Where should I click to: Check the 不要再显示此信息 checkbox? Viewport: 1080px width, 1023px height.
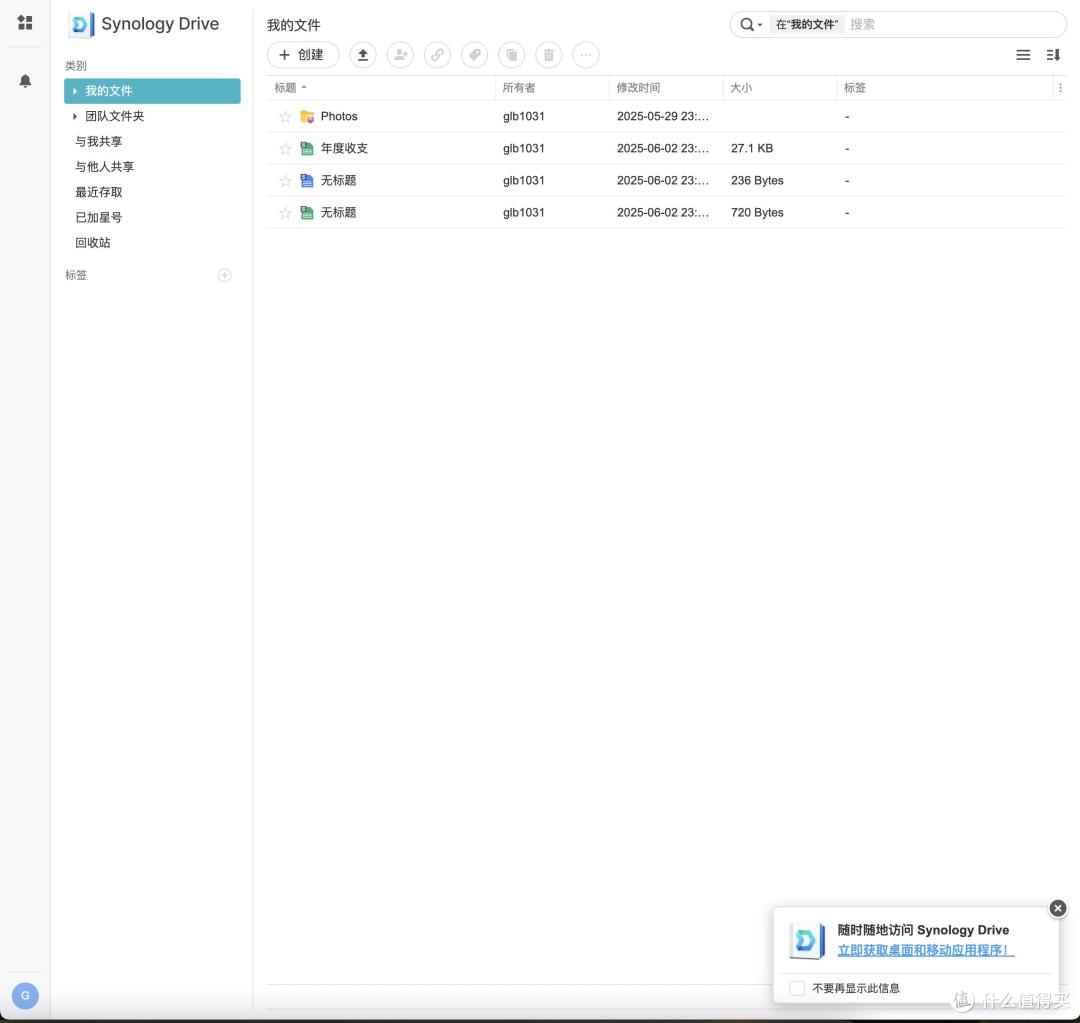(797, 988)
